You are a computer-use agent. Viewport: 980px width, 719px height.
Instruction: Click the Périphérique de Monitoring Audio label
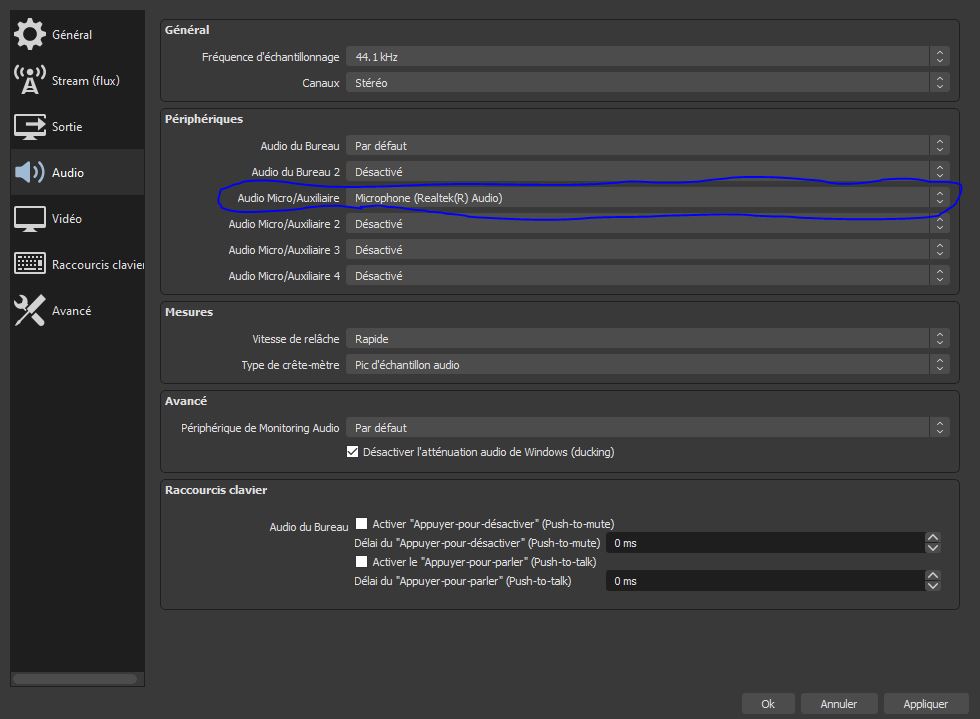tap(260, 428)
